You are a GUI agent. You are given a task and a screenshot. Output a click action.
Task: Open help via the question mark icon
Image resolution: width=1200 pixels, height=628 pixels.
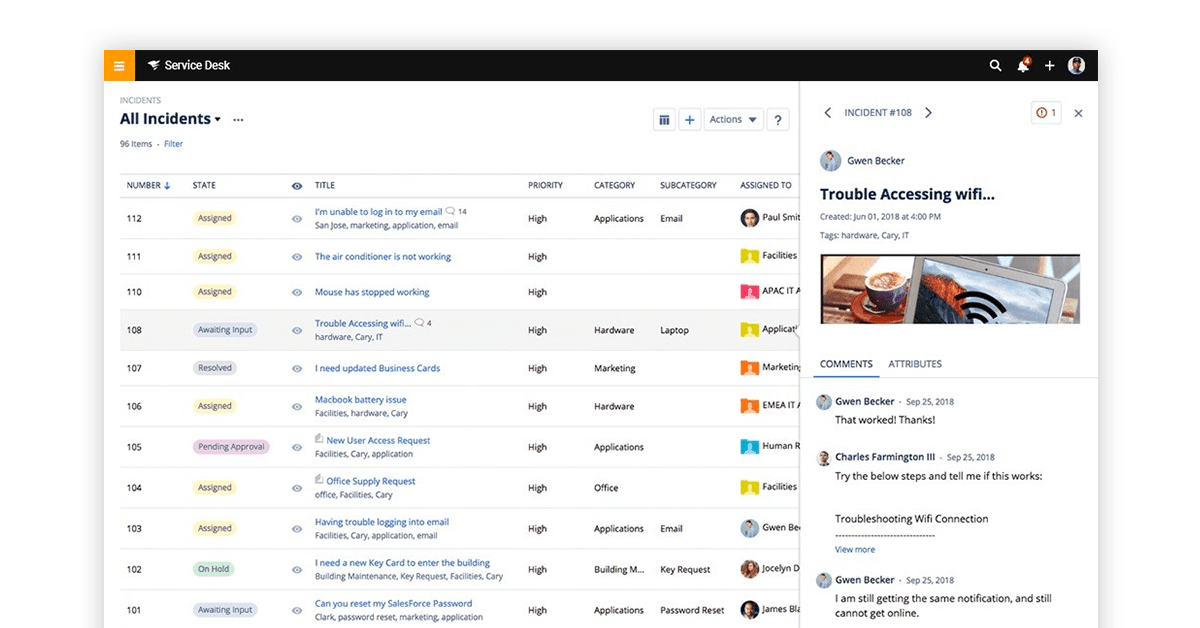[x=778, y=119]
